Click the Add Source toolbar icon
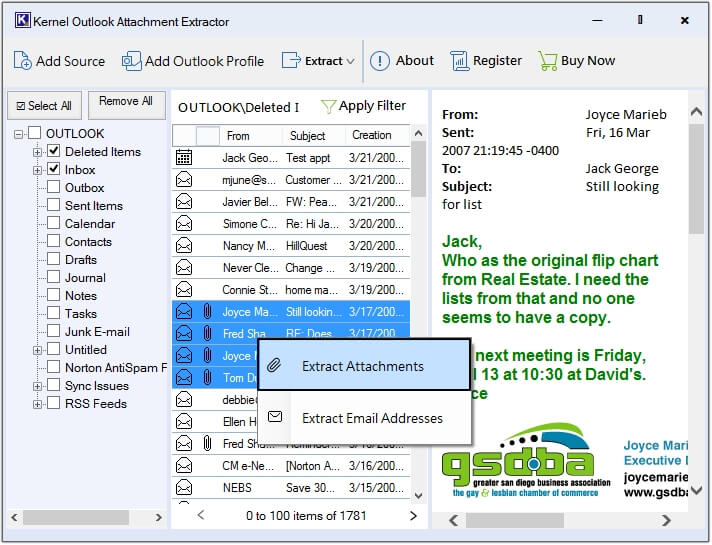 (22, 60)
